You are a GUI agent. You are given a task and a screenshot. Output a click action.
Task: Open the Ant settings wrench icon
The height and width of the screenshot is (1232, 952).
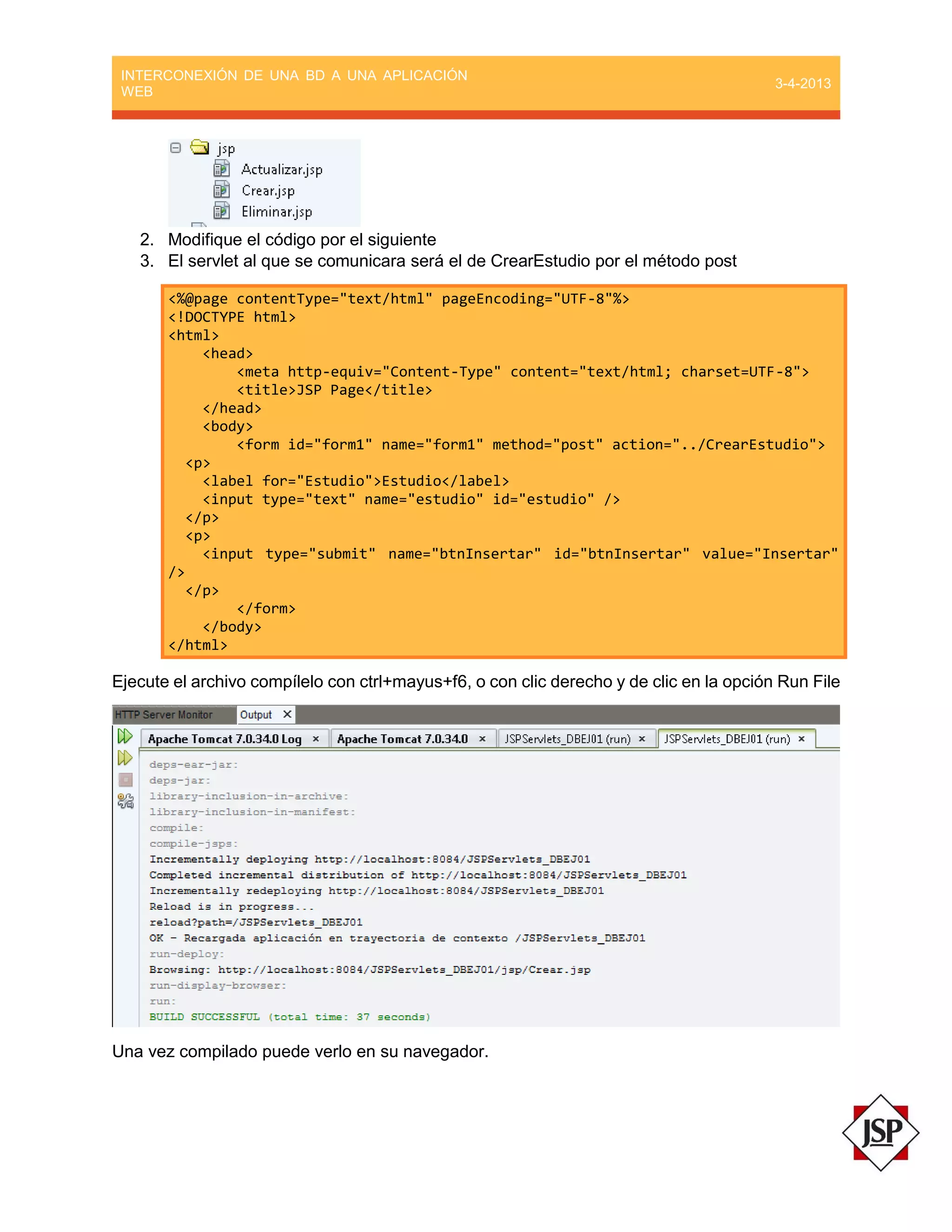pos(125,801)
